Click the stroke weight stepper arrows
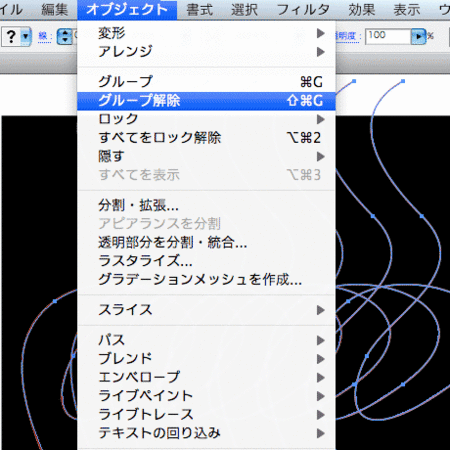 point(65,36)
